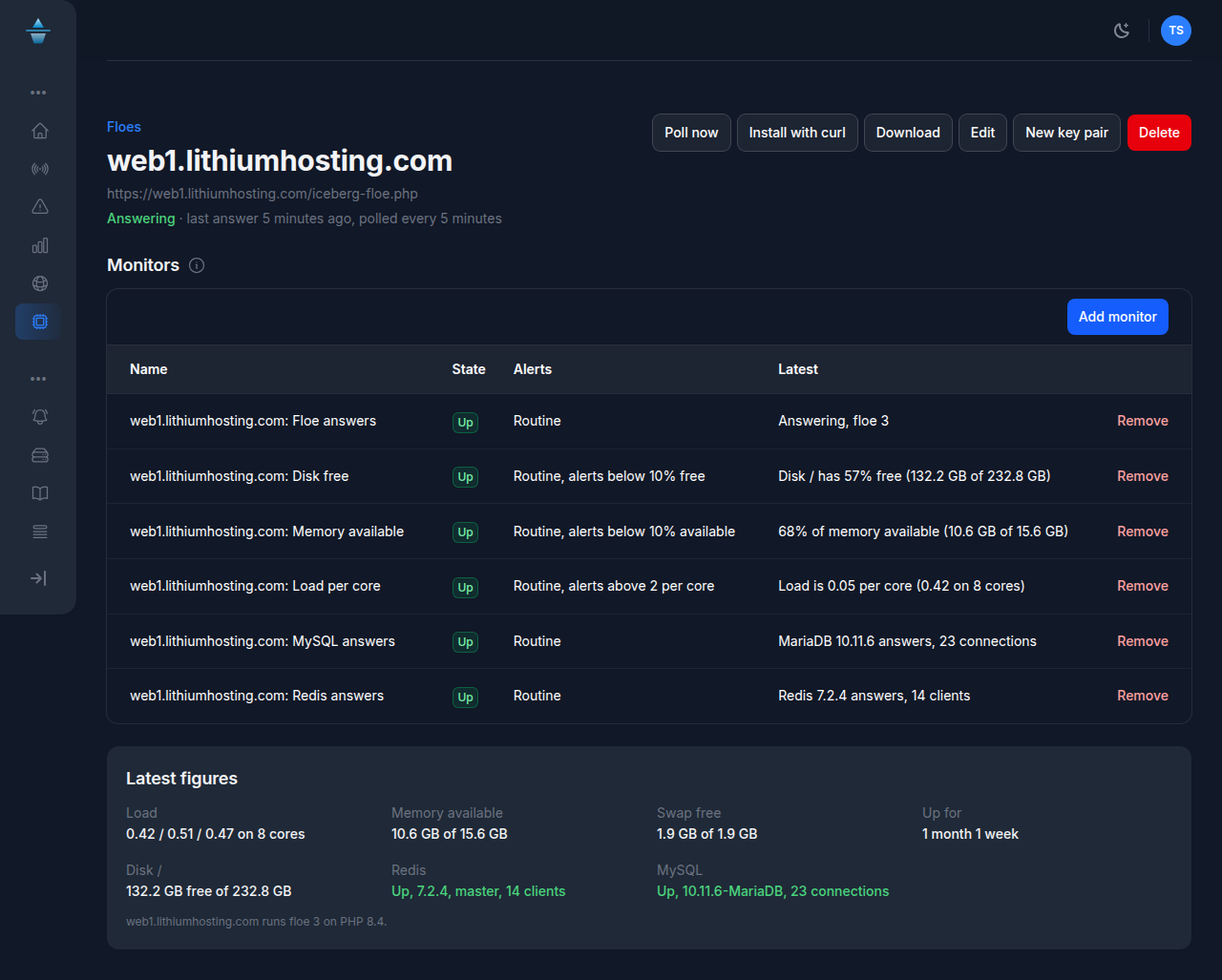Click the green Answering status text
Image resolution: width=1222 pixels, height=980 pixels.
141,219
